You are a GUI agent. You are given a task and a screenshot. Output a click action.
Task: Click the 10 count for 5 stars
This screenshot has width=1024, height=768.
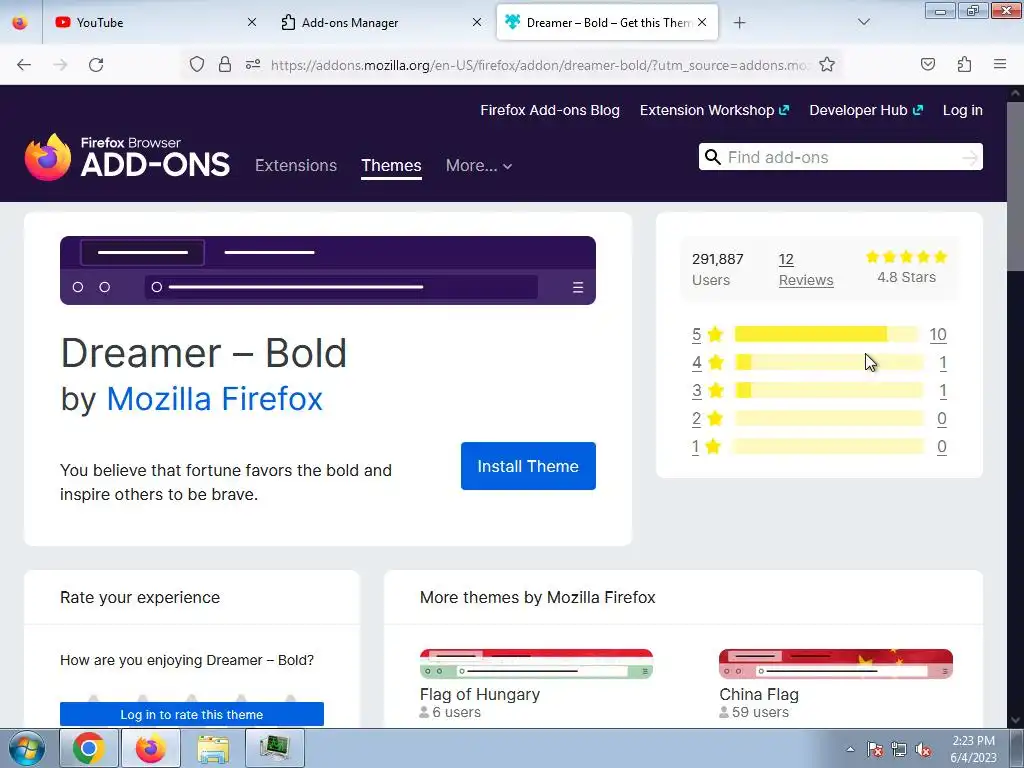[938, 334]
